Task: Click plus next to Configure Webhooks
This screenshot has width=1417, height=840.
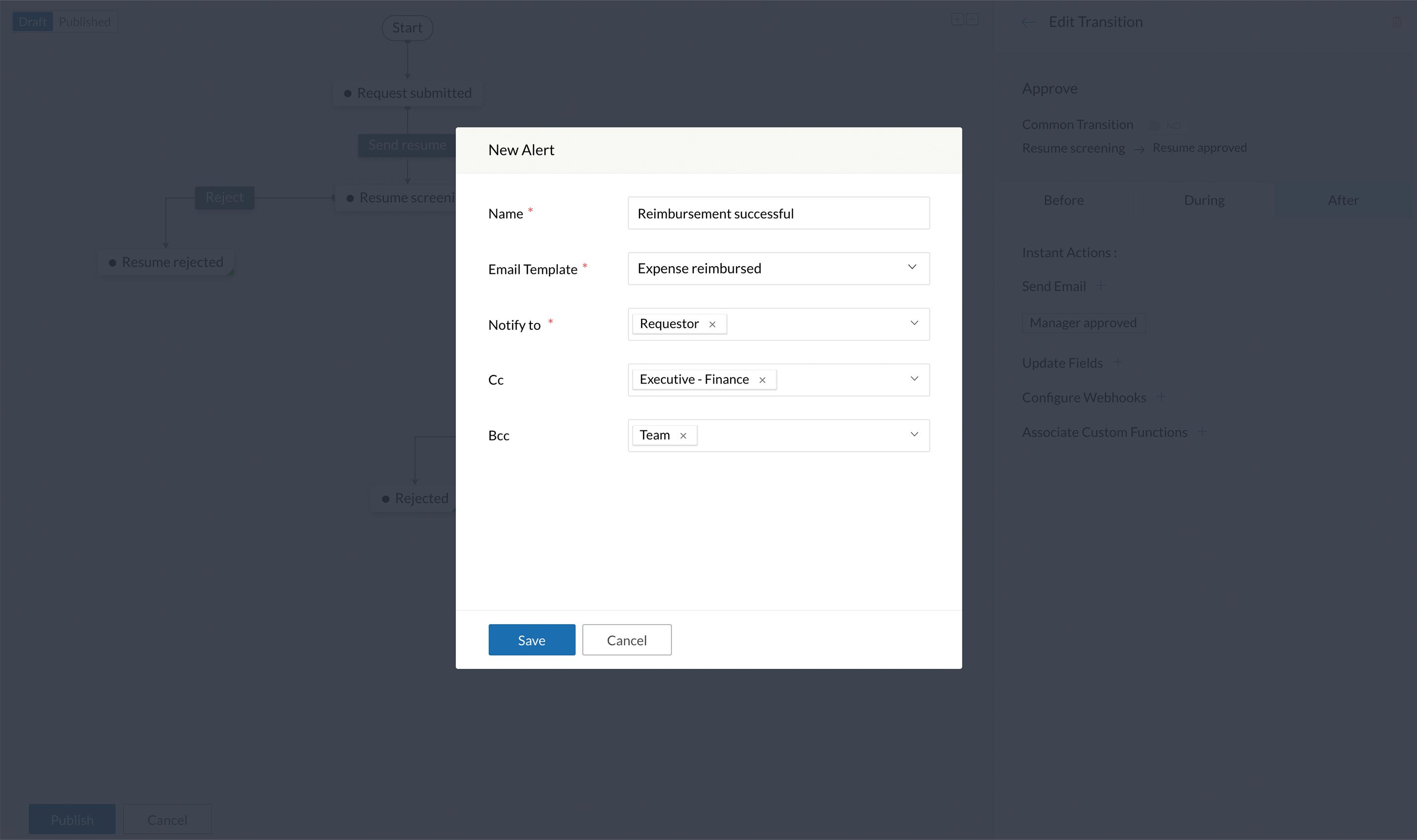Action: (x=1161, y=397)
